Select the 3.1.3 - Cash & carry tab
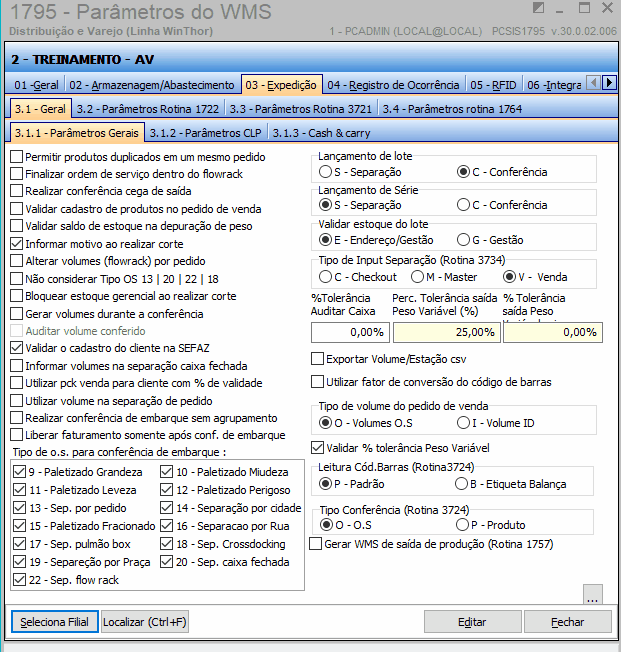Image resolution: width=621 pixels, height=652 pixels. 321,133
